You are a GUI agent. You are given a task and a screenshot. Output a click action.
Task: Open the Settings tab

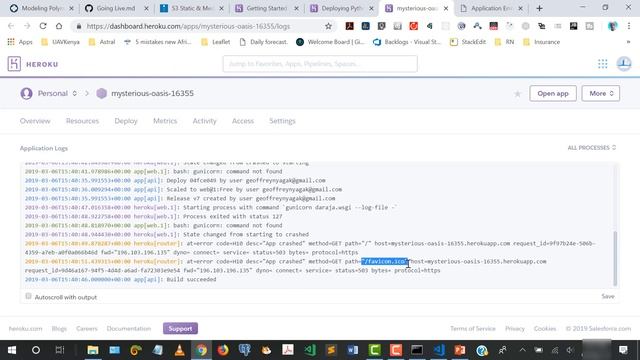pos(282,121)
